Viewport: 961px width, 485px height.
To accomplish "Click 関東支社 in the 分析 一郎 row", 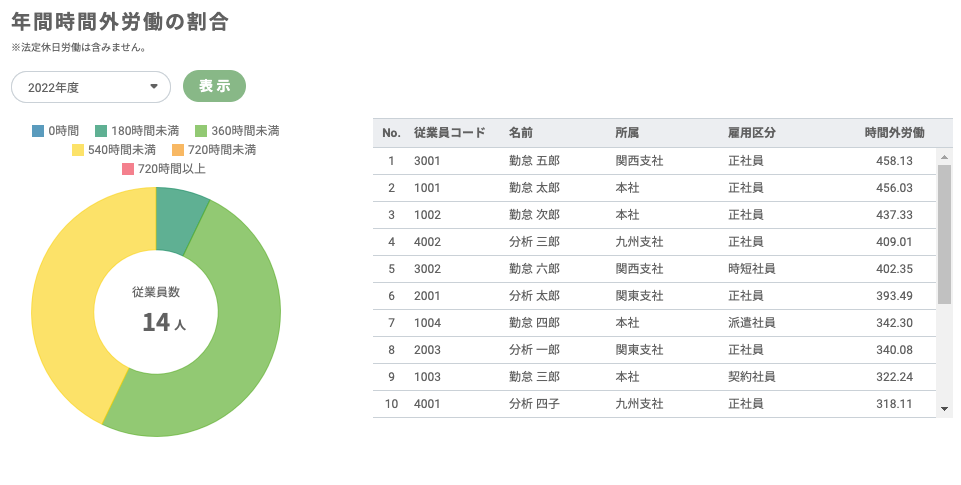I will pyautogui.click(x=639, y=350).
